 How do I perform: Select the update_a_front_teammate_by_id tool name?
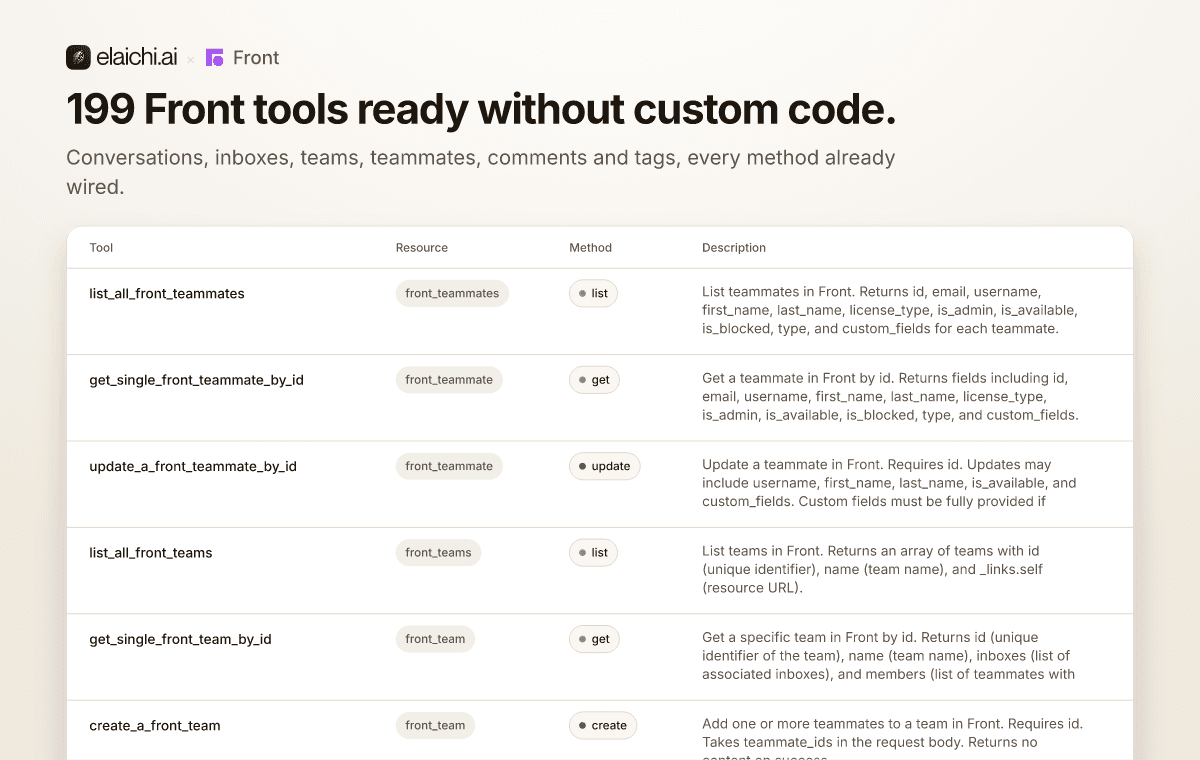pos(193,466)
